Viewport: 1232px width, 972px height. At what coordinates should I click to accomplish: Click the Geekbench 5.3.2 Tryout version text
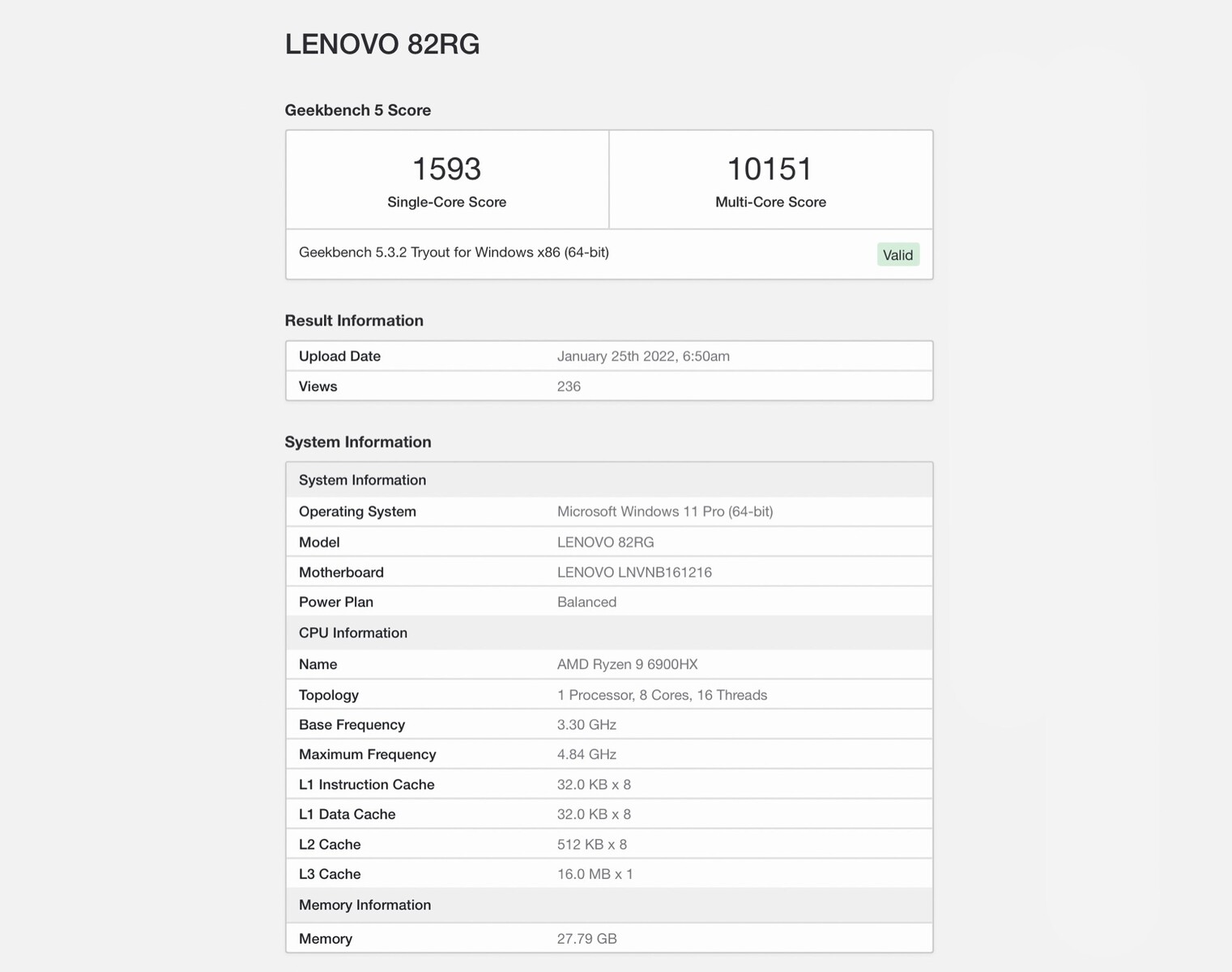pyautogui.click(x=454, y=252)
